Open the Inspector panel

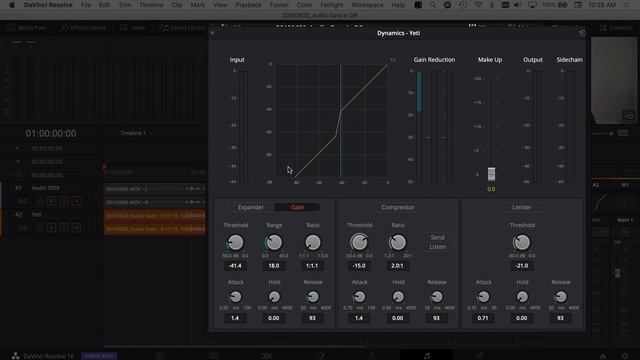point(616,28)
